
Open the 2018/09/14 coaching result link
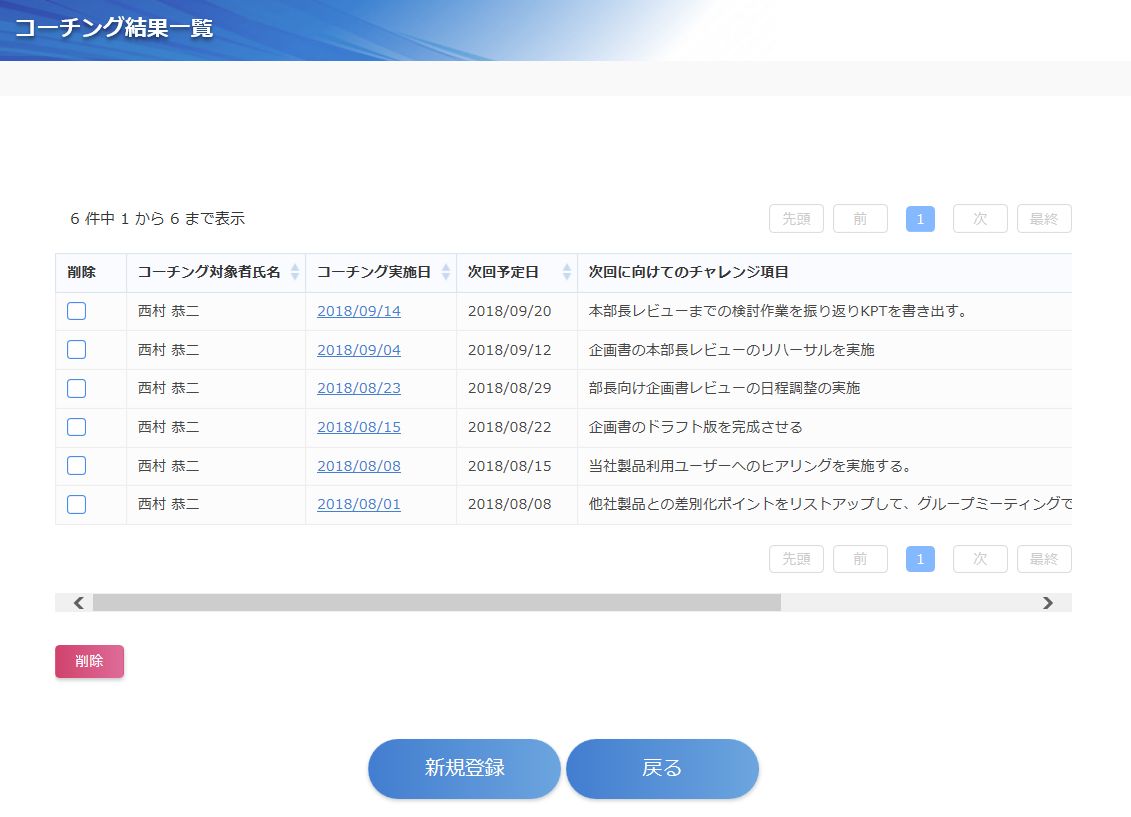[358, 311]
